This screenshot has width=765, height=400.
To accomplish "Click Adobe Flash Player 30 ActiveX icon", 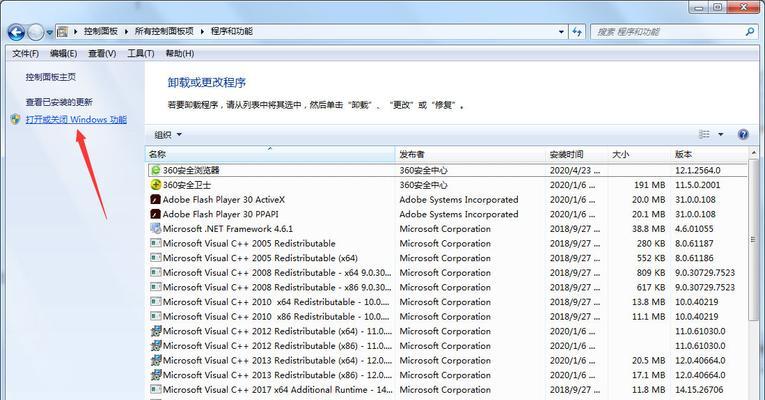I will click(156, 200).
